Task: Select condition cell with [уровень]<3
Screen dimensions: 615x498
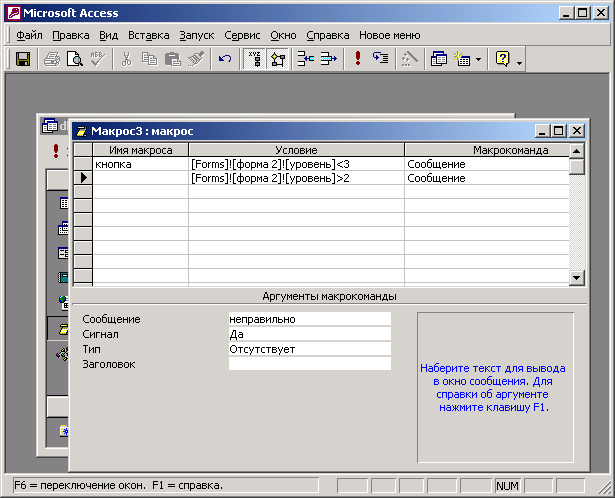Action: coord(296,164)
